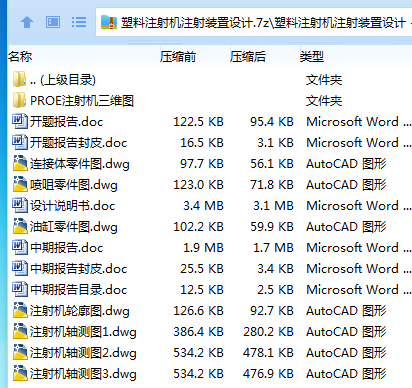The image size is (412, 388).
Task: Click the 280.2 KB compressed size value
Action: tap(268, 332)
